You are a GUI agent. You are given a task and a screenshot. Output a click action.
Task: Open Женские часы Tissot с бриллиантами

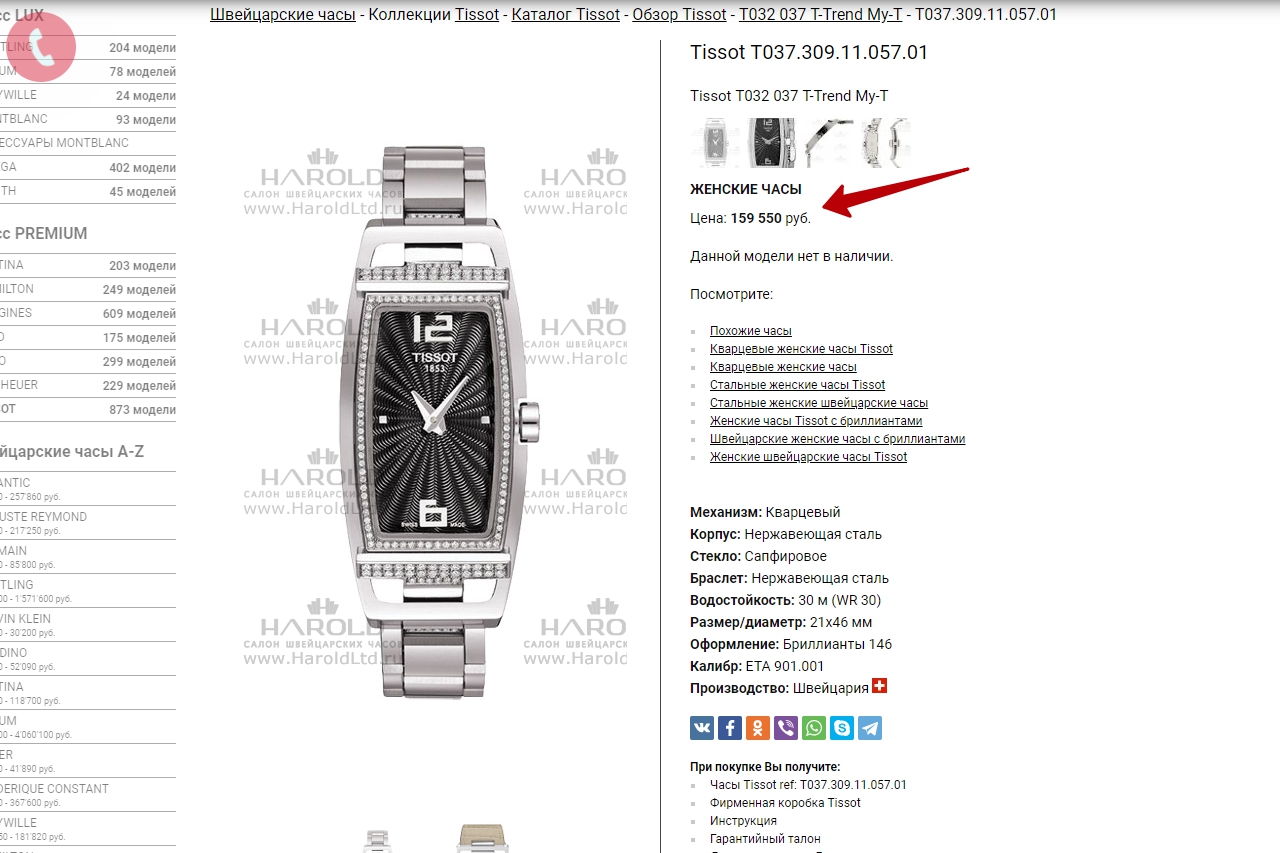(x=816, y=421)
